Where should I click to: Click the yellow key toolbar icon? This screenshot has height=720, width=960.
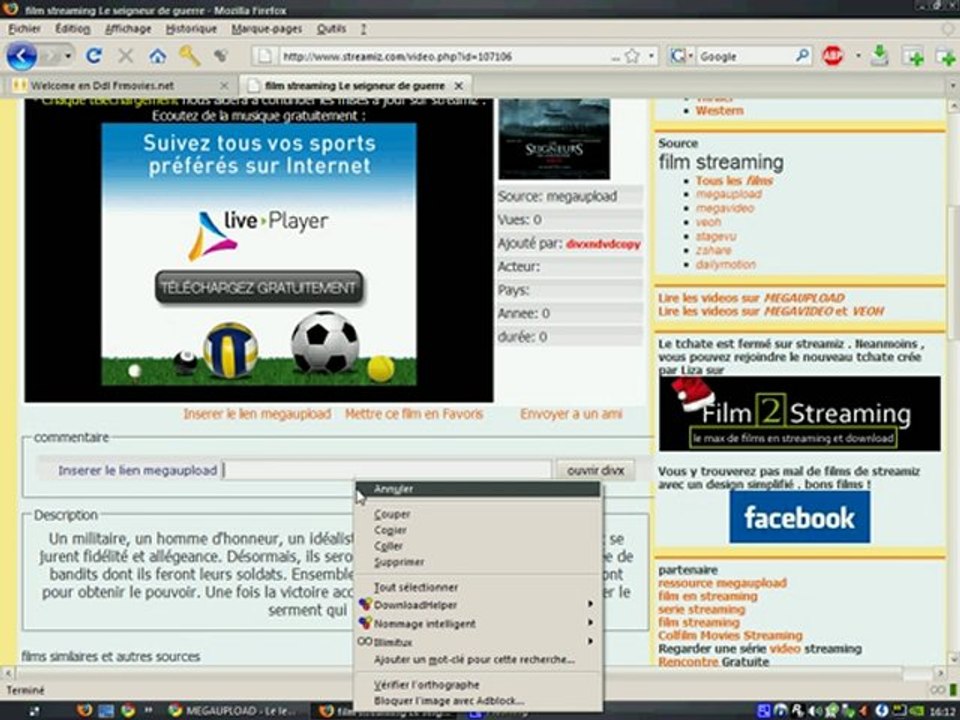[x=190, y=56]
